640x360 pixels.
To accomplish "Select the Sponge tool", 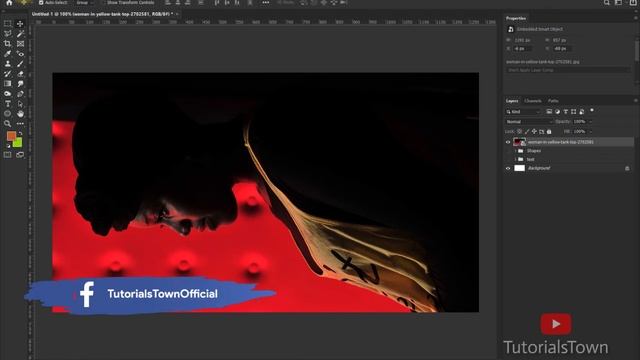I will 7,93.
